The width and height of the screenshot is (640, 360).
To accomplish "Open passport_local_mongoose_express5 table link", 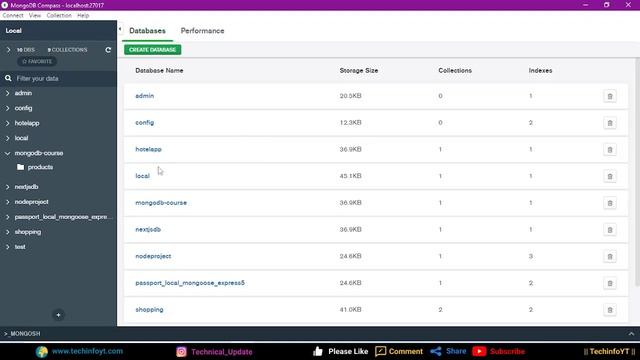I will [x=190, y=283].
